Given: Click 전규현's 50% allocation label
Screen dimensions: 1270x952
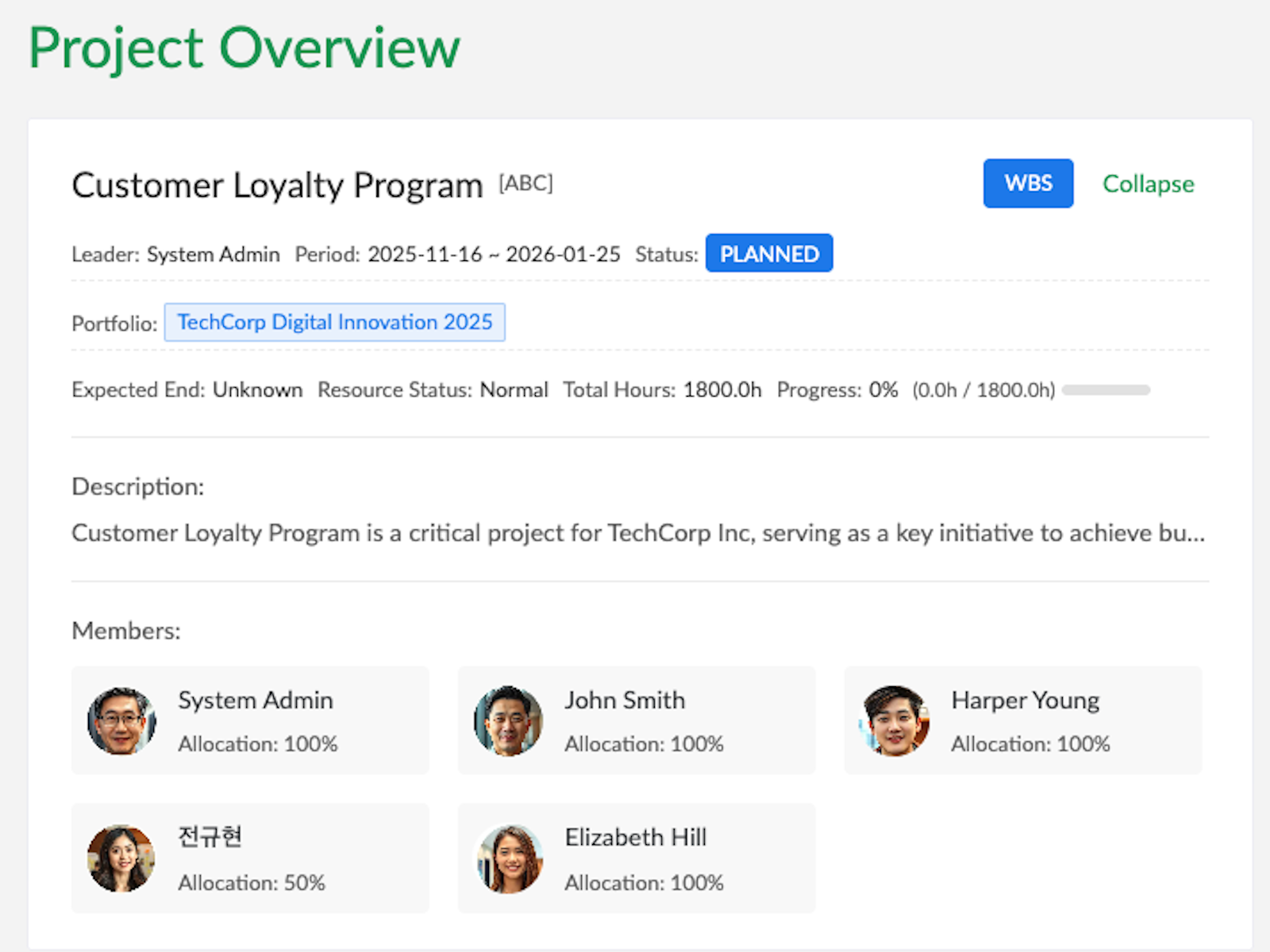Looking at the screenshot, I should [251, 882].
